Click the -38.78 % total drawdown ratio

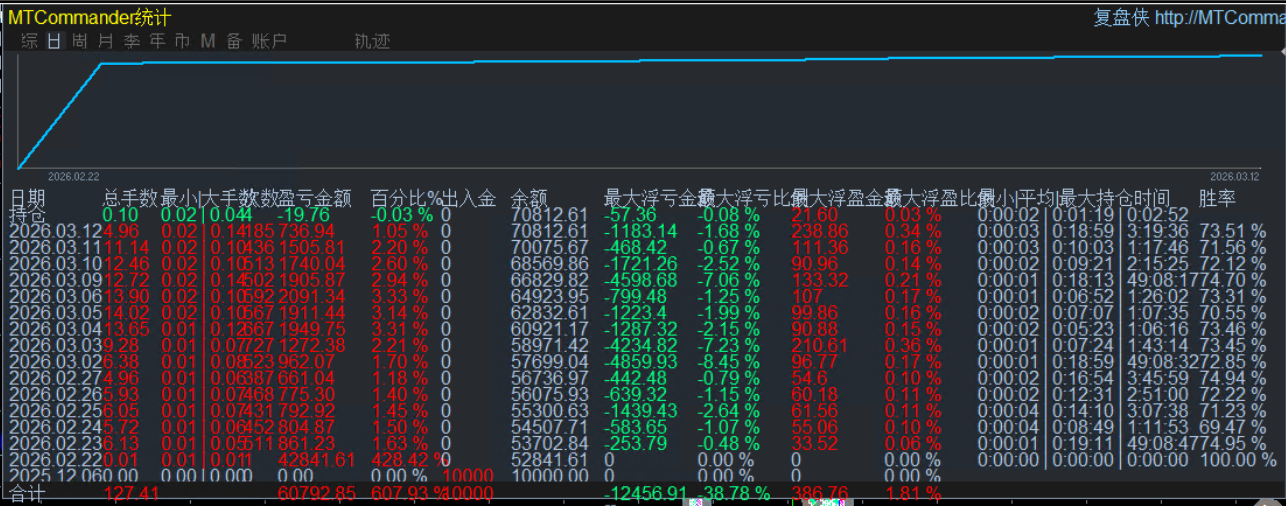pos(734,493)
